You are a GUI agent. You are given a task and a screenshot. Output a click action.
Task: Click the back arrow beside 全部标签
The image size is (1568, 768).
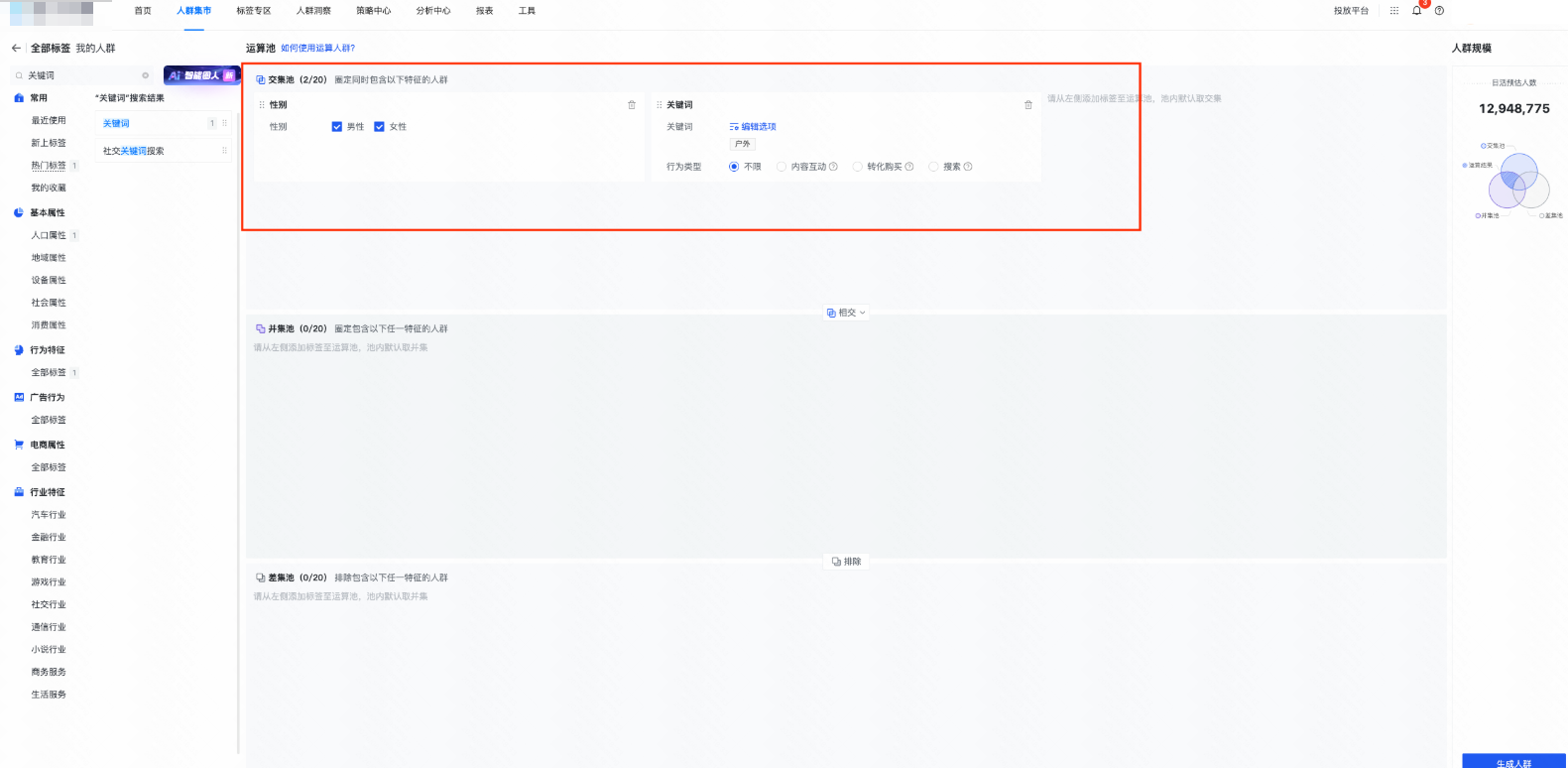[16, 48]
